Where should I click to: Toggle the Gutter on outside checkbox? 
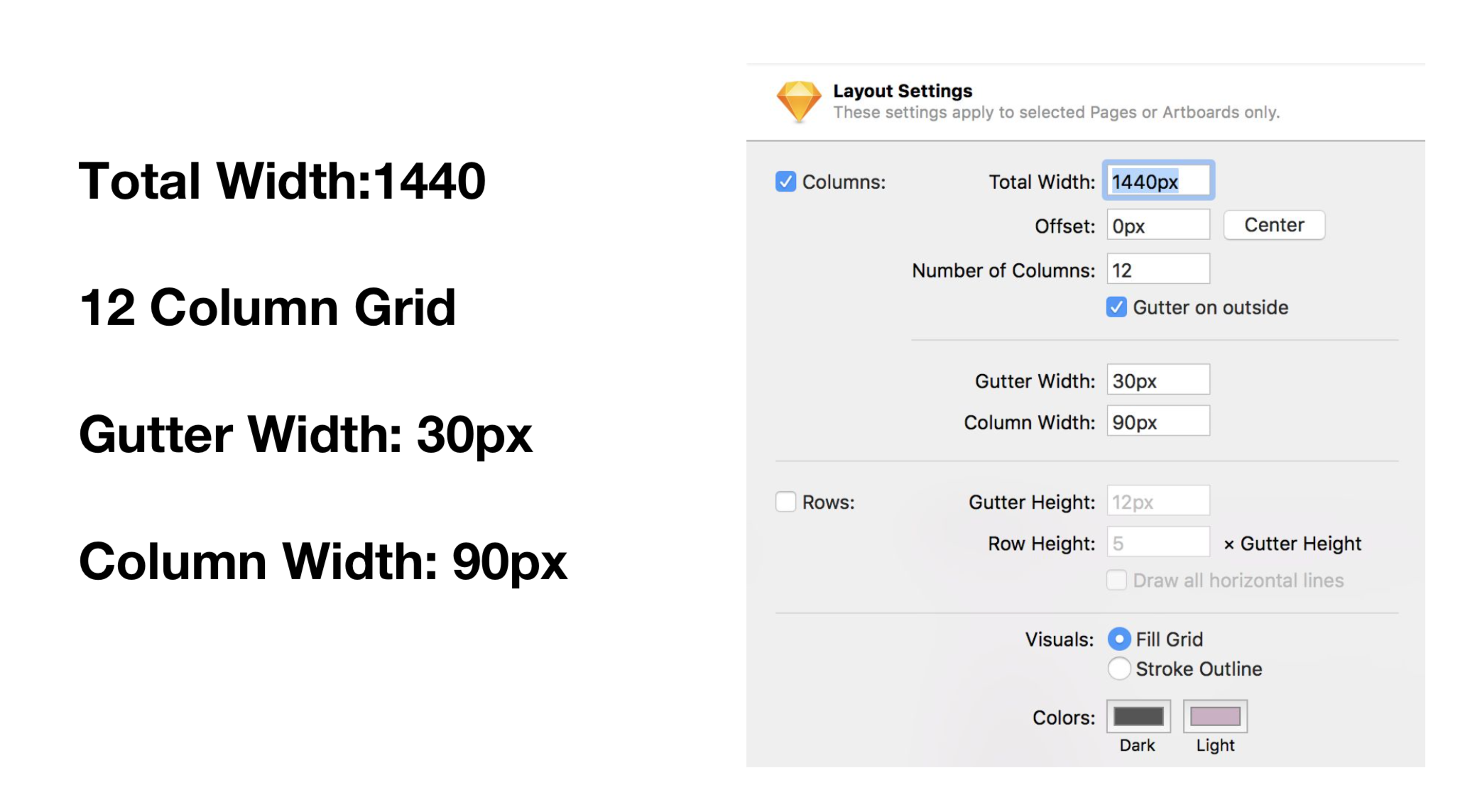coord(1116,307)
